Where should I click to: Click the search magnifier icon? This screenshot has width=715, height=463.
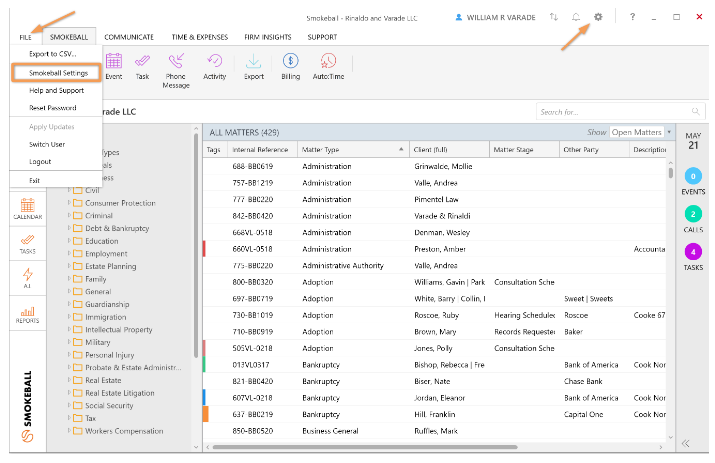(695, 111)
